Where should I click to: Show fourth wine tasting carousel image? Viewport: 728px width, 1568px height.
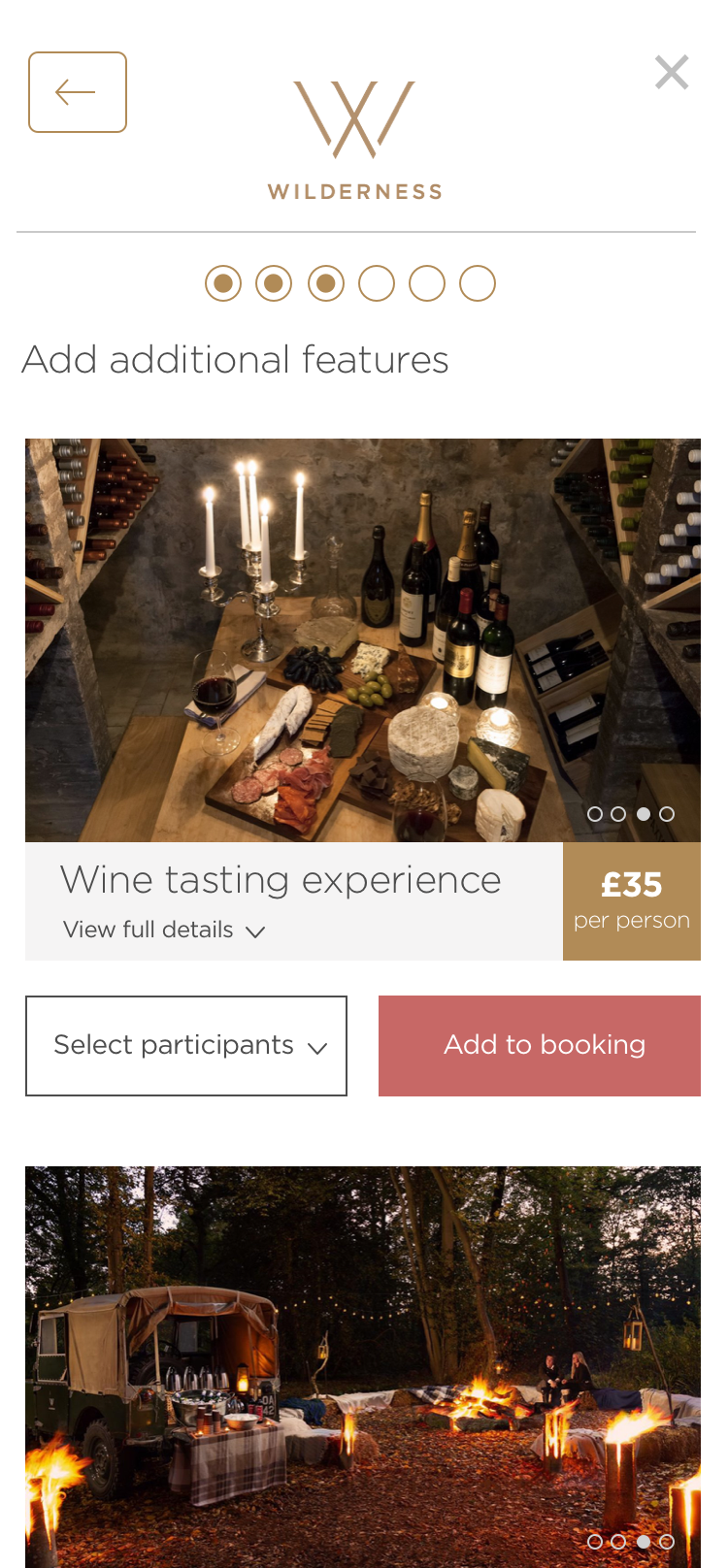667,814
